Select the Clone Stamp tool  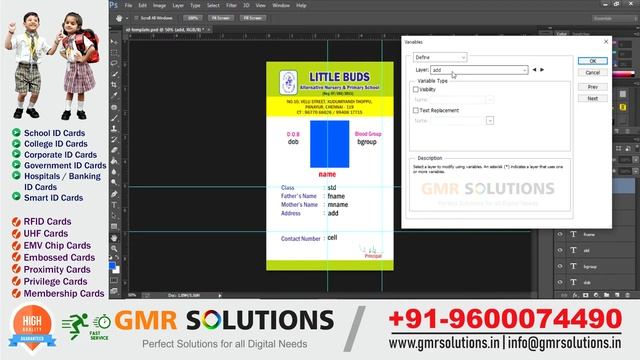tap(114, 129)
